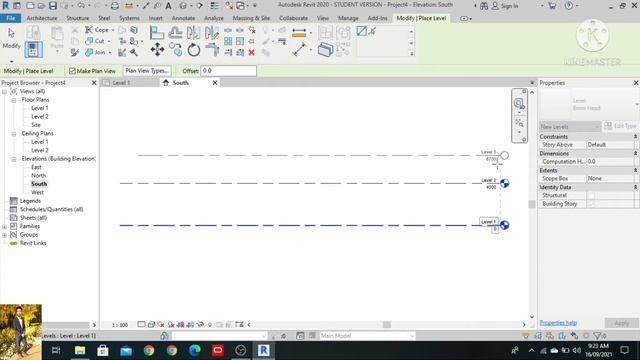Select the Trim/Extend to Corner icon
The height and width of the screenshot is (360, 640).
(212, 50)
